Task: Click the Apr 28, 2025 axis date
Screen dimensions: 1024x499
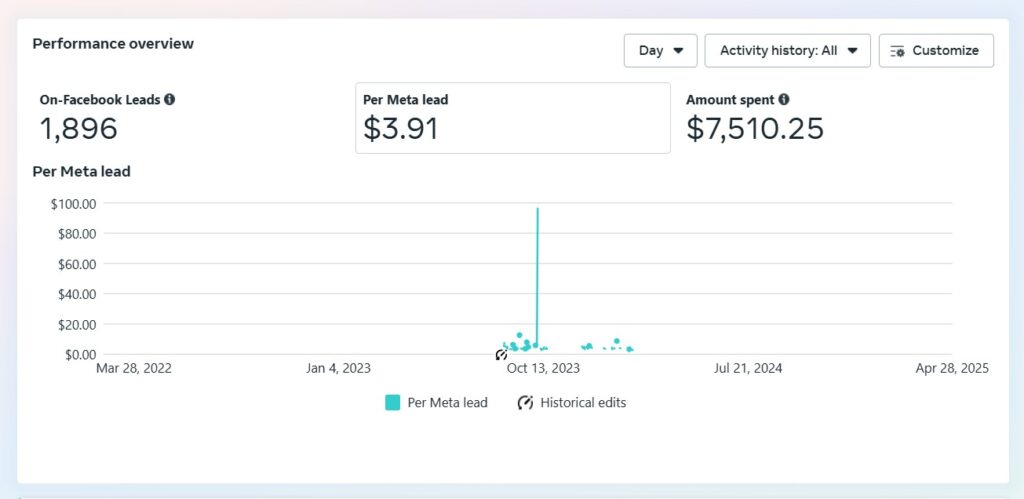Action: [952, 368]
